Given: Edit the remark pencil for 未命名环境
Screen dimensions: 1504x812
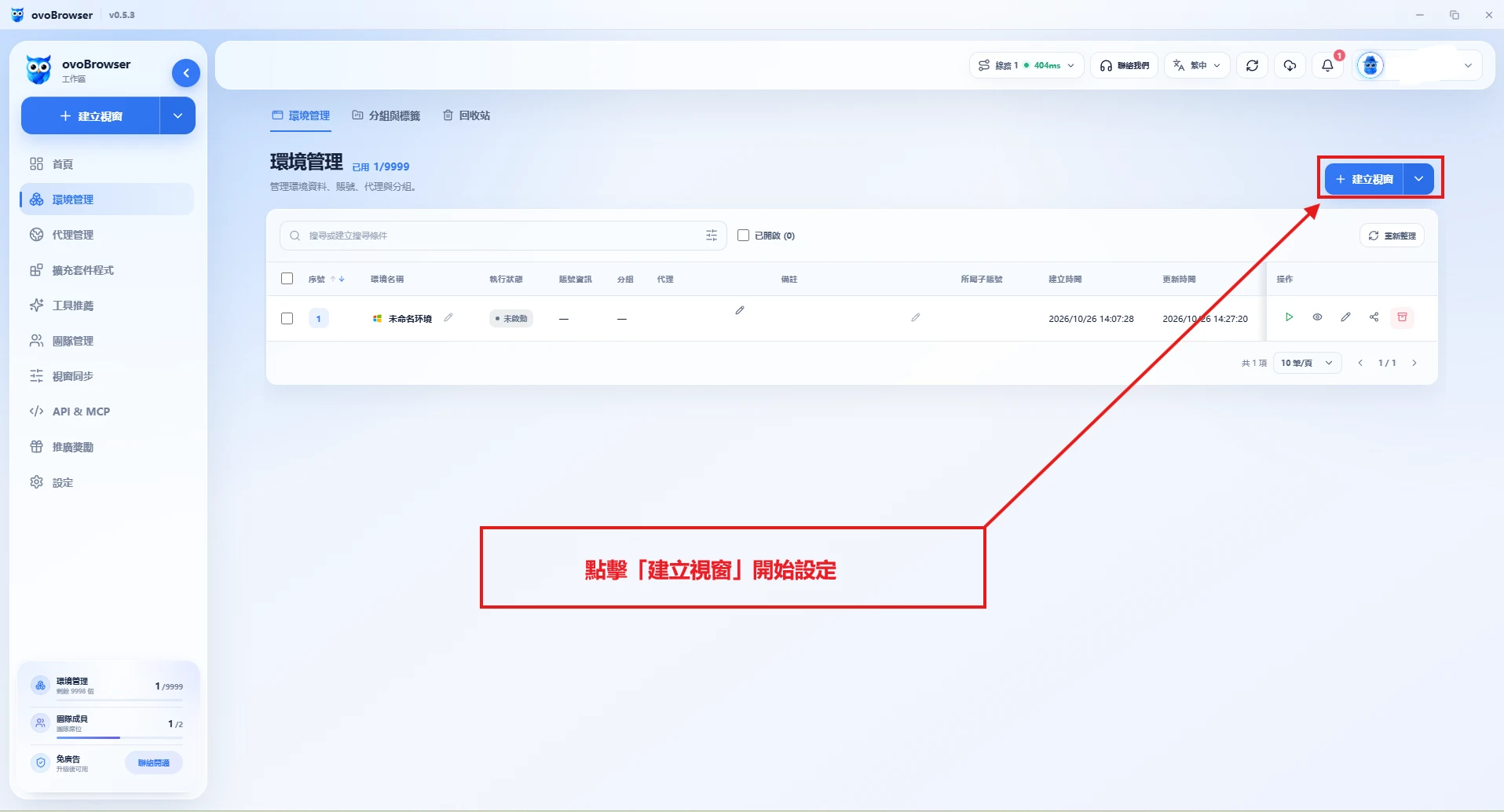Looking at the screenshot, I should coord(916,317).
